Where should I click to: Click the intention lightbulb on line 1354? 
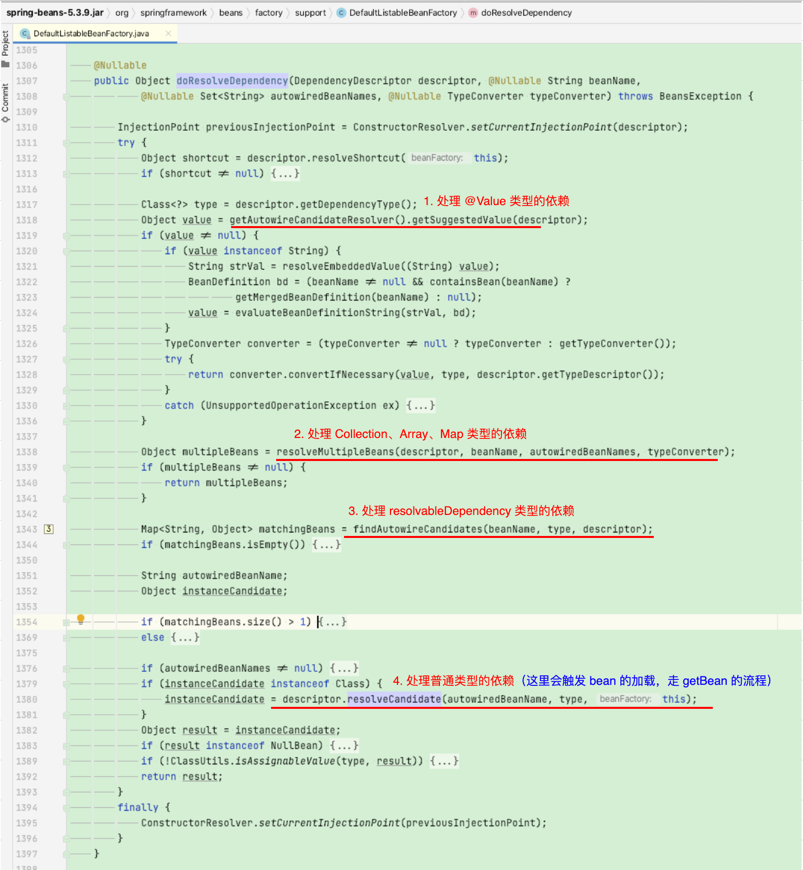coord(80,621)
